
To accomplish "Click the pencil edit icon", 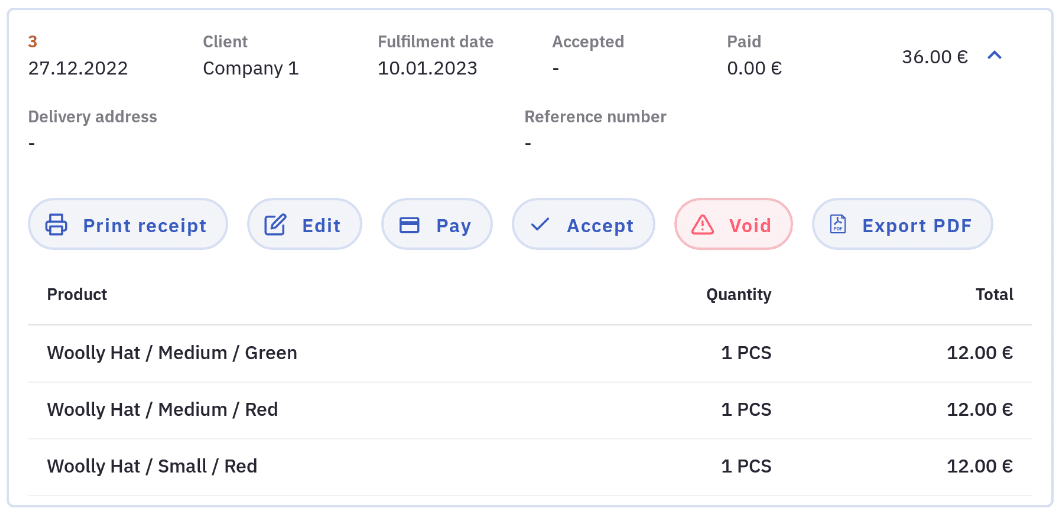I will click(x=275, y=225).
